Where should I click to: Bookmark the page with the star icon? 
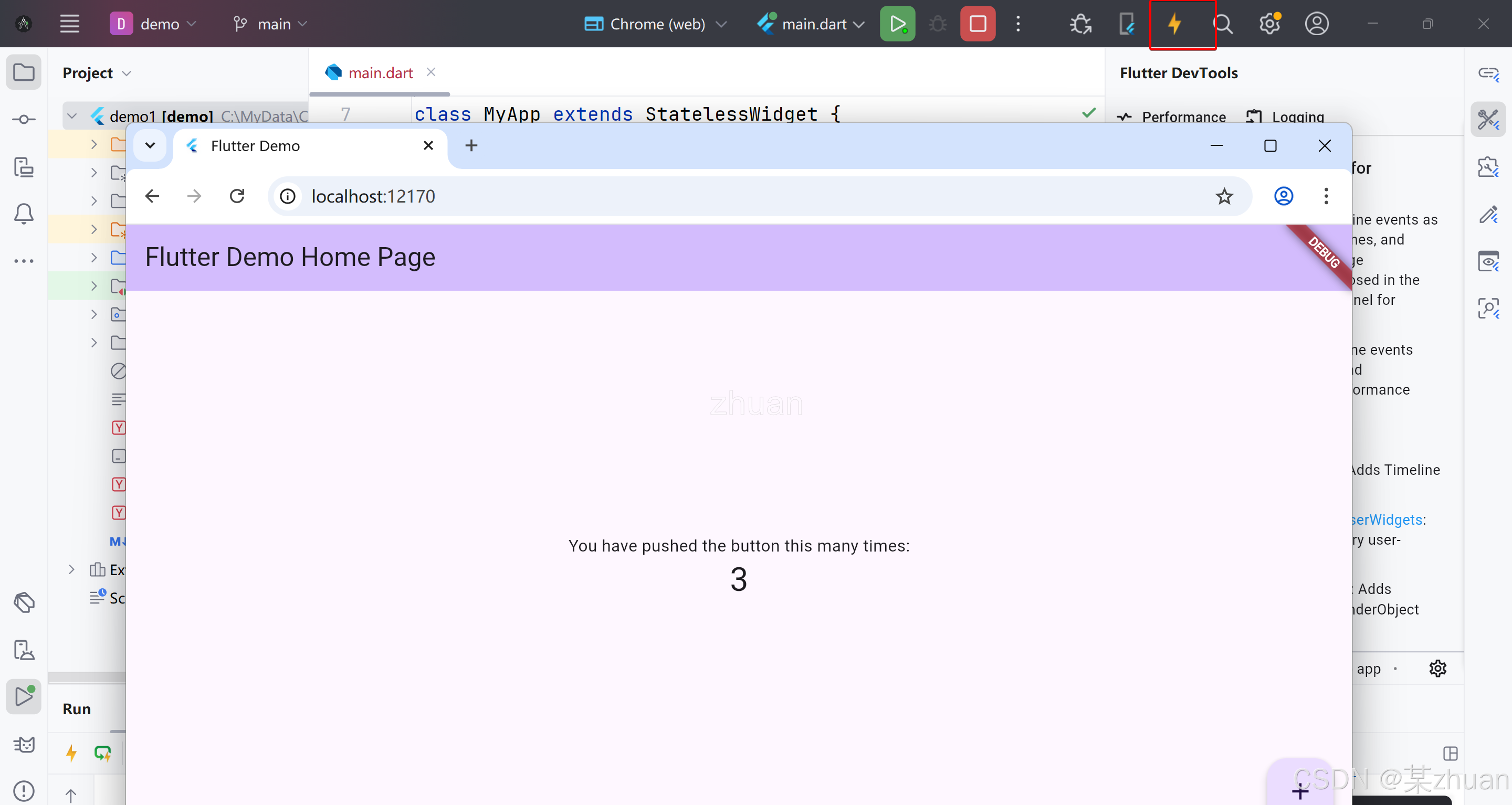(1224, 196)
